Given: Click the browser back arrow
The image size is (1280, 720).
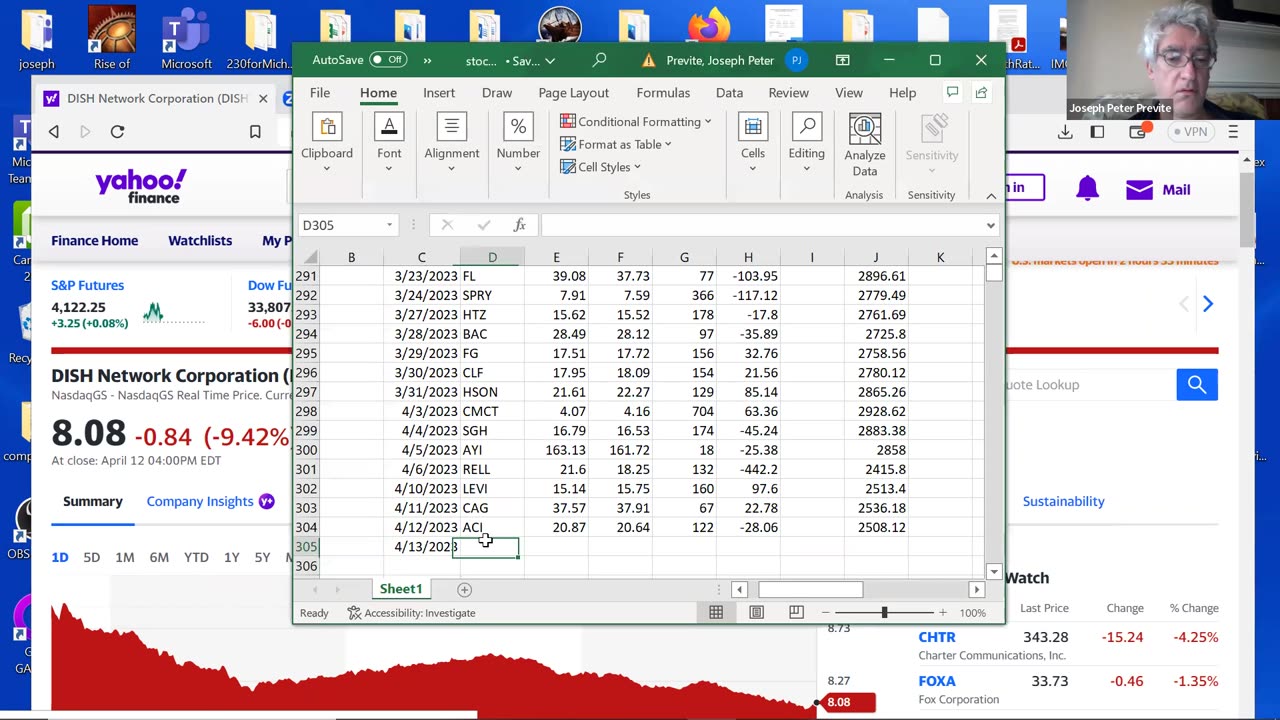Looking at the screenshot, I should [54, 131].
